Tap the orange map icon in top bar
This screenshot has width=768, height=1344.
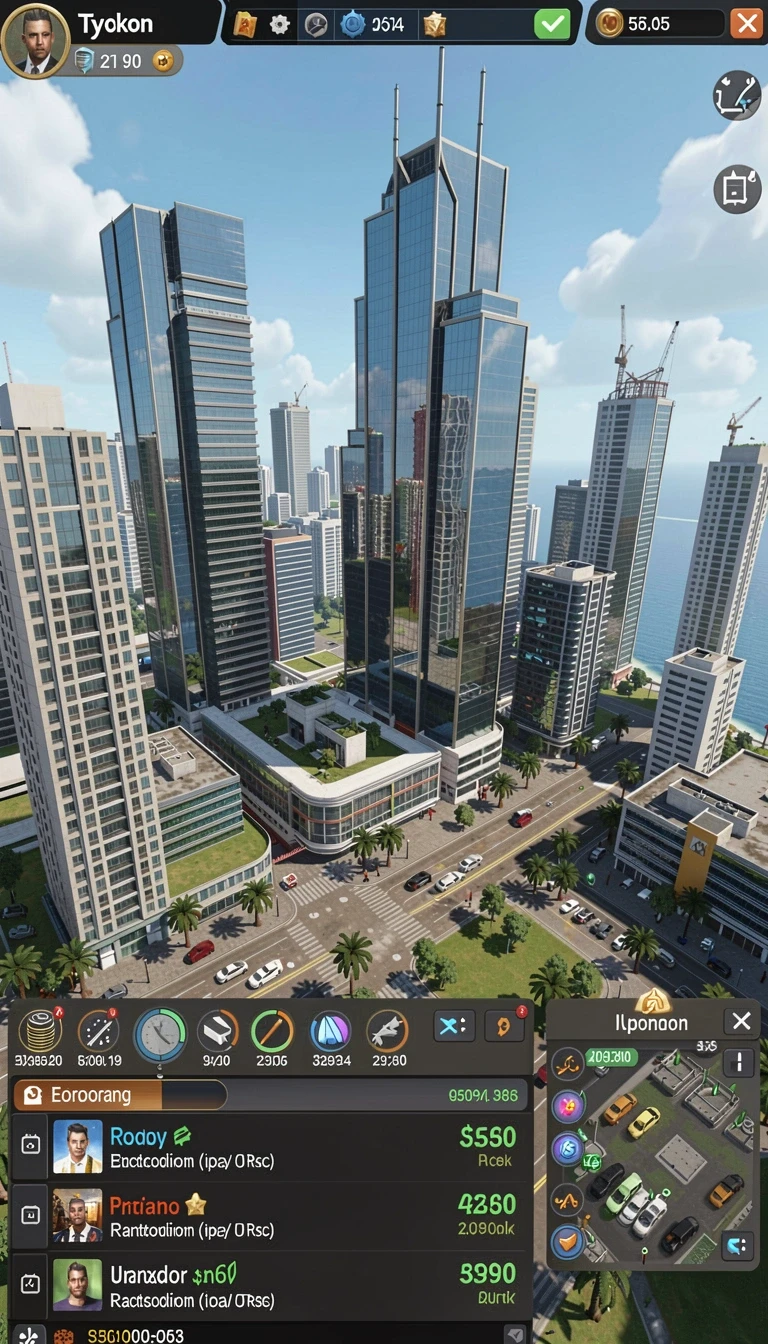(x=245, y=24)
